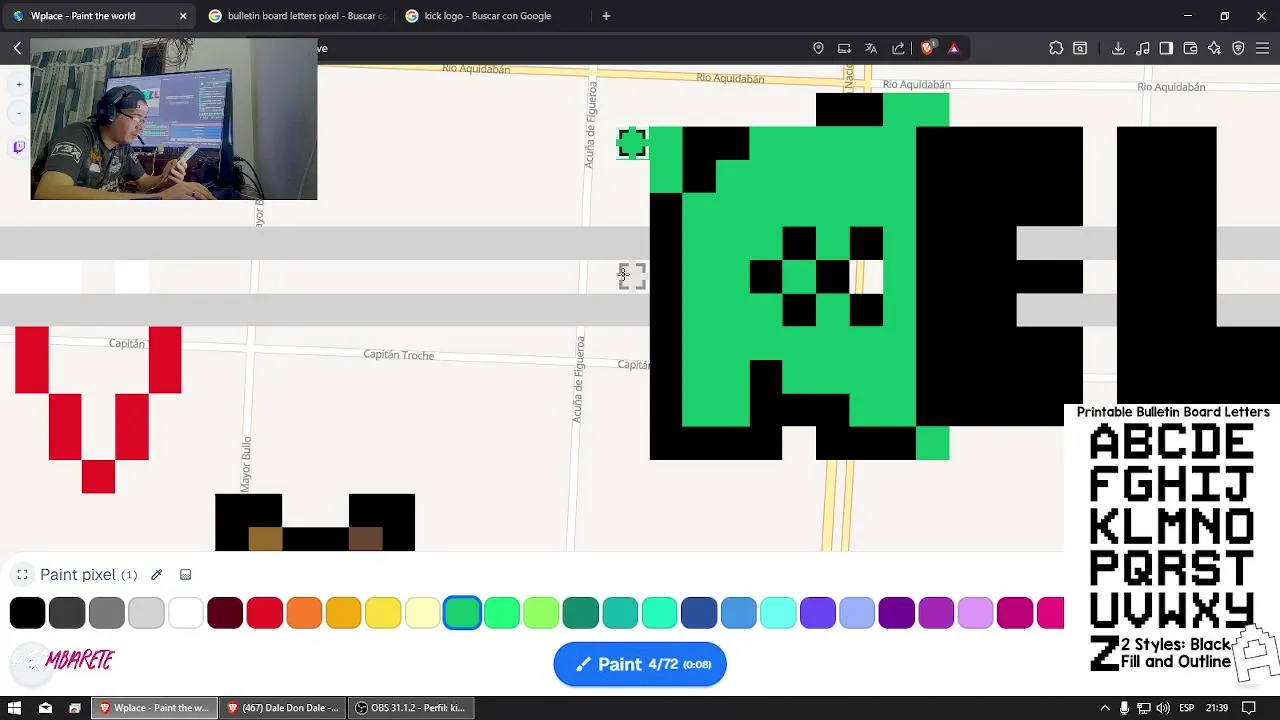Select the orange color swatch
Viewport: 1280px width, 720px height.
tap(304, 613)
